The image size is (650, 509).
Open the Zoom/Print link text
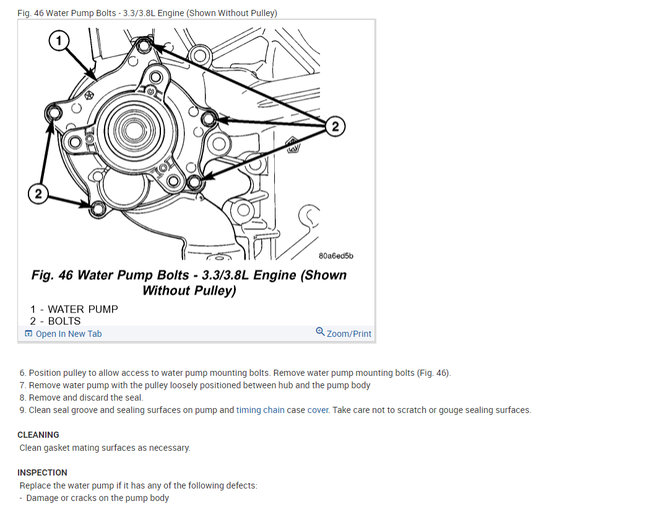click(349, 334)
